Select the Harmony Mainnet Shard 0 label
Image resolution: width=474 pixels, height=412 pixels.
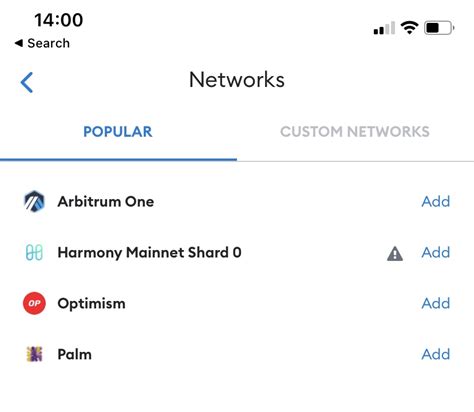click(149, 253)
